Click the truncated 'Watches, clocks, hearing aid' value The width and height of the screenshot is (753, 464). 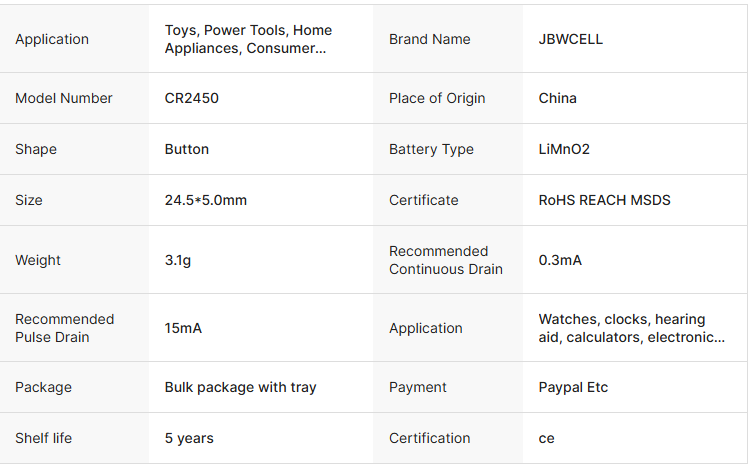coord(631,328)
